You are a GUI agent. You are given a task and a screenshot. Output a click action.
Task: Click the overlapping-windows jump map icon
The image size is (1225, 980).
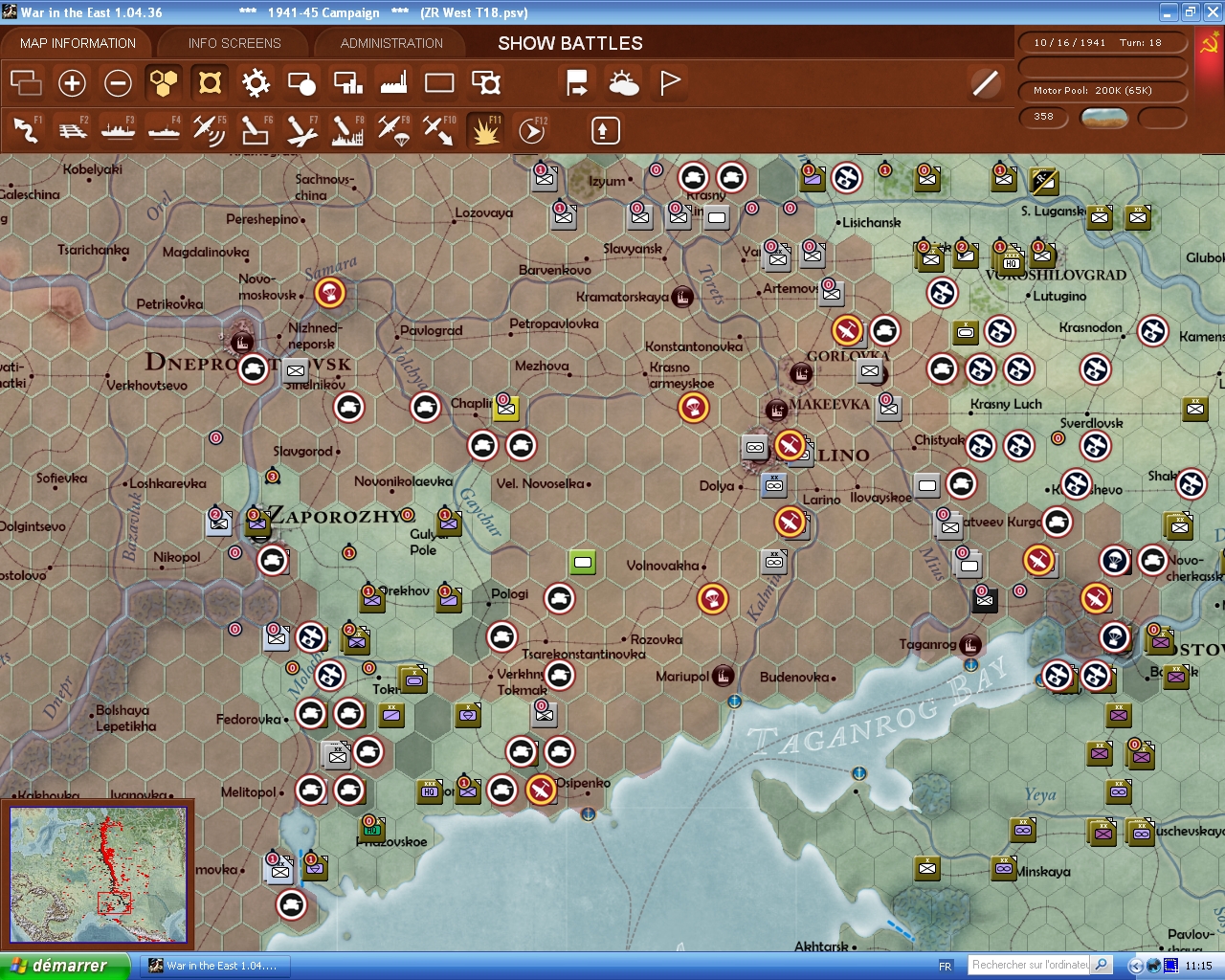pos(26,83)
